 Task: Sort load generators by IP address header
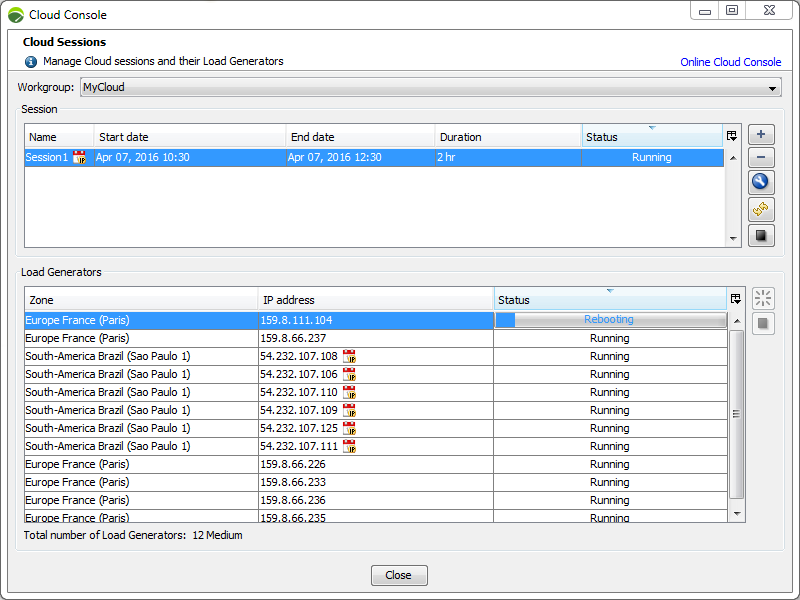tap(375, 300)
